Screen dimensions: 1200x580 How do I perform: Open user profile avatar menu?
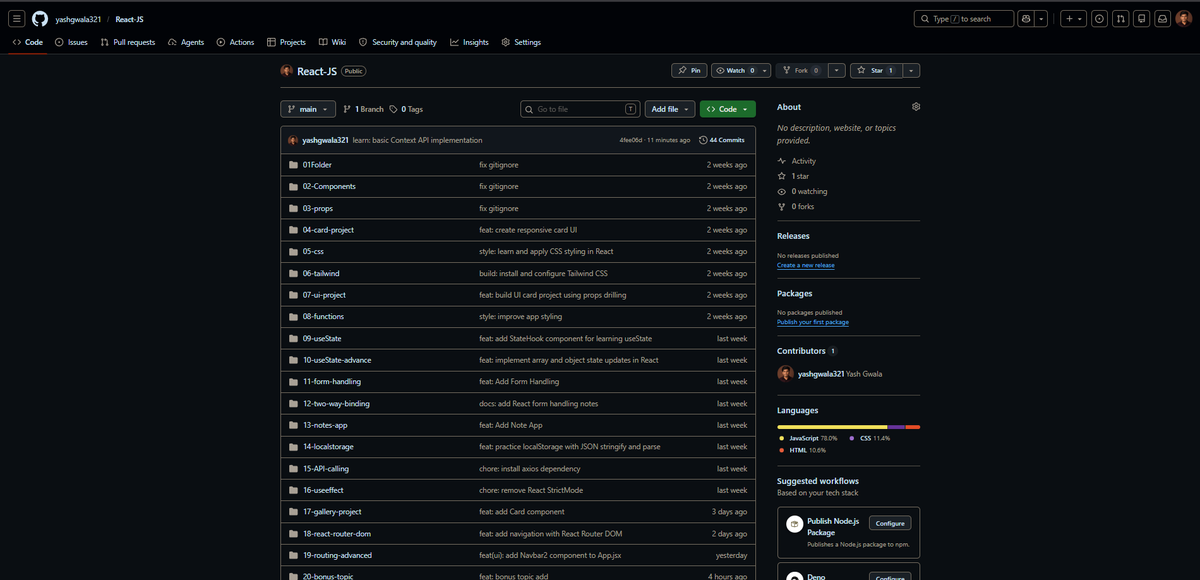coord(1183,19)
